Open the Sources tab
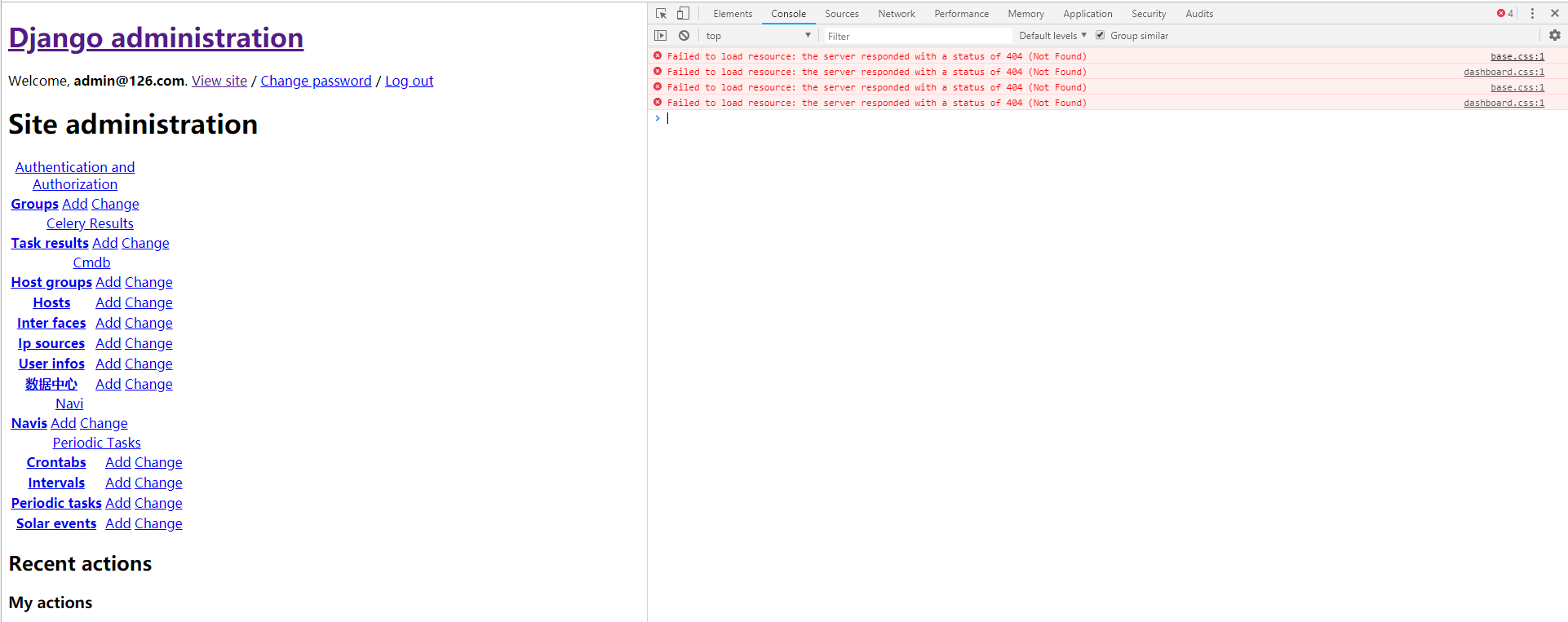The image size is (1568, 622). pos(842,14)
